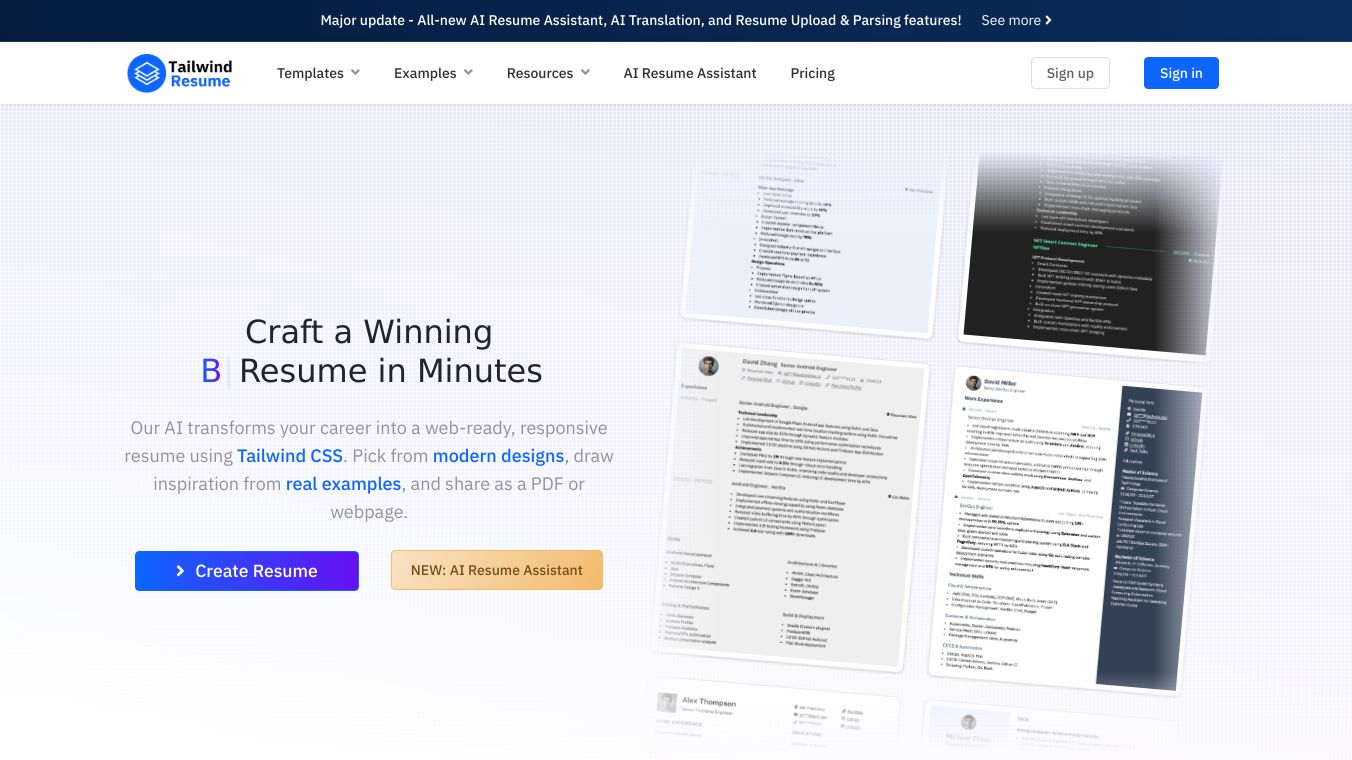Click the Major update announcement text
The image size is (1352, 760).
(641, 20)
